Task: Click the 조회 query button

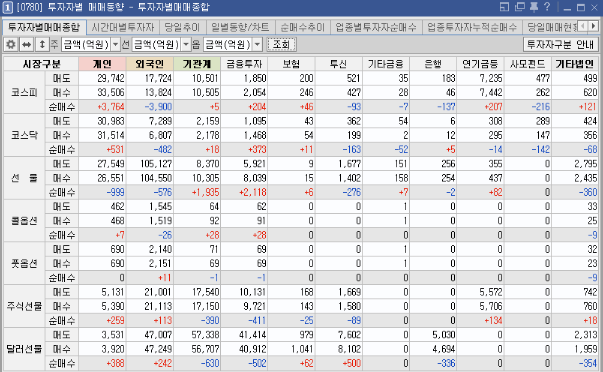Action: click(281, 45)
